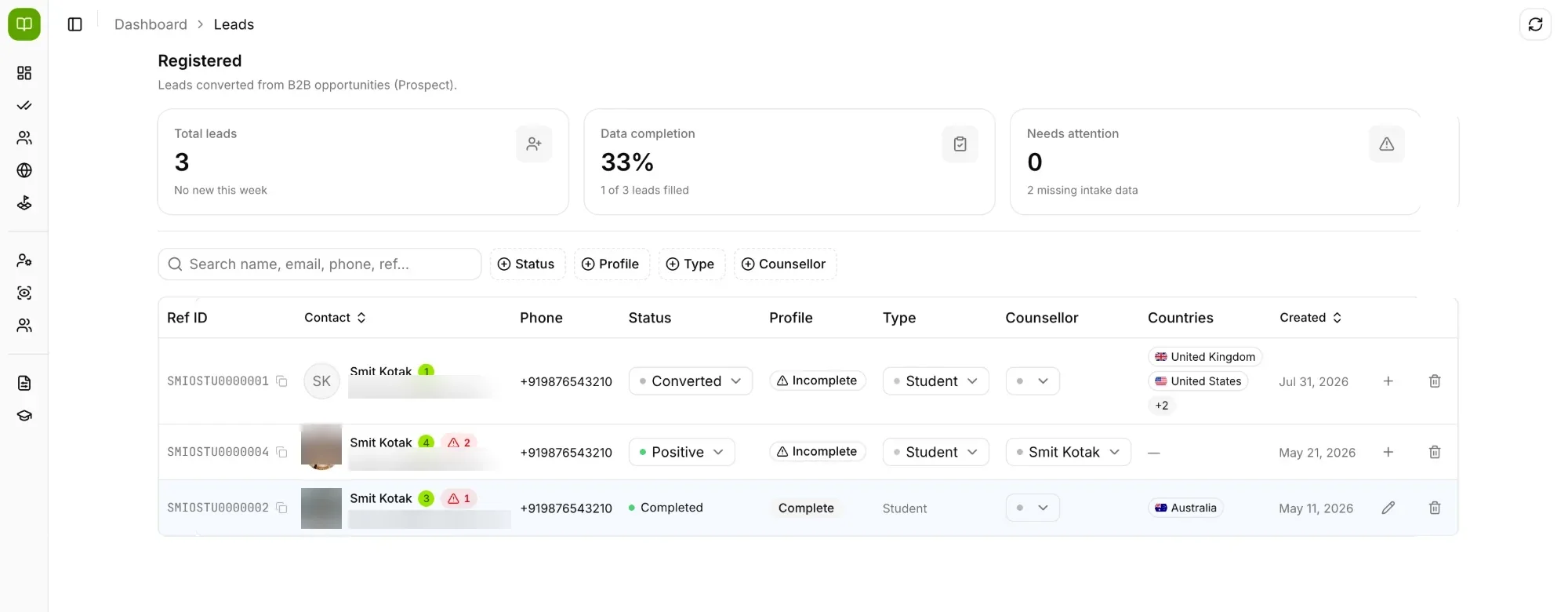Viewport: 1568px width, 612px height.
Task: Open the document icon in sidebar
Action: coord(24,383)
